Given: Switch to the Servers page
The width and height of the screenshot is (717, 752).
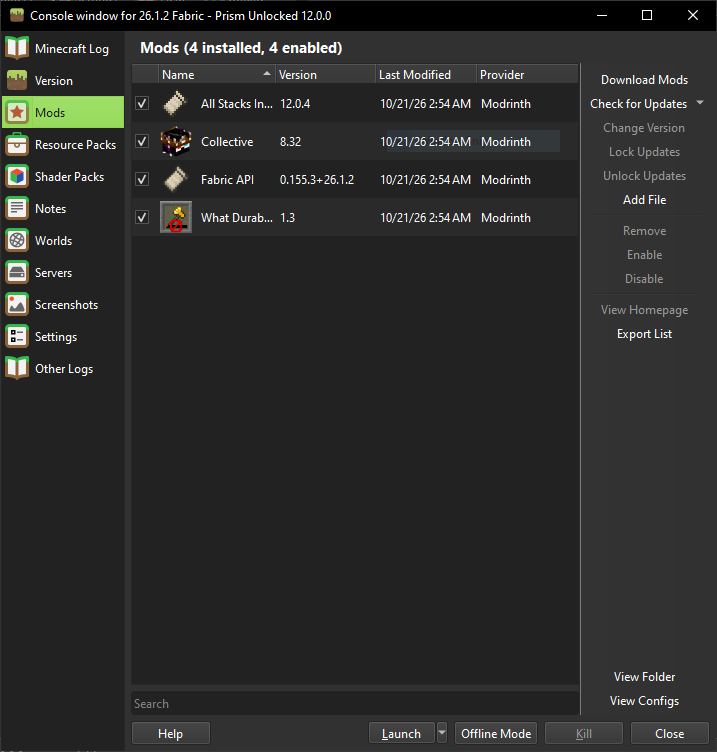Looking at the screenshot, I should point(63,273).
